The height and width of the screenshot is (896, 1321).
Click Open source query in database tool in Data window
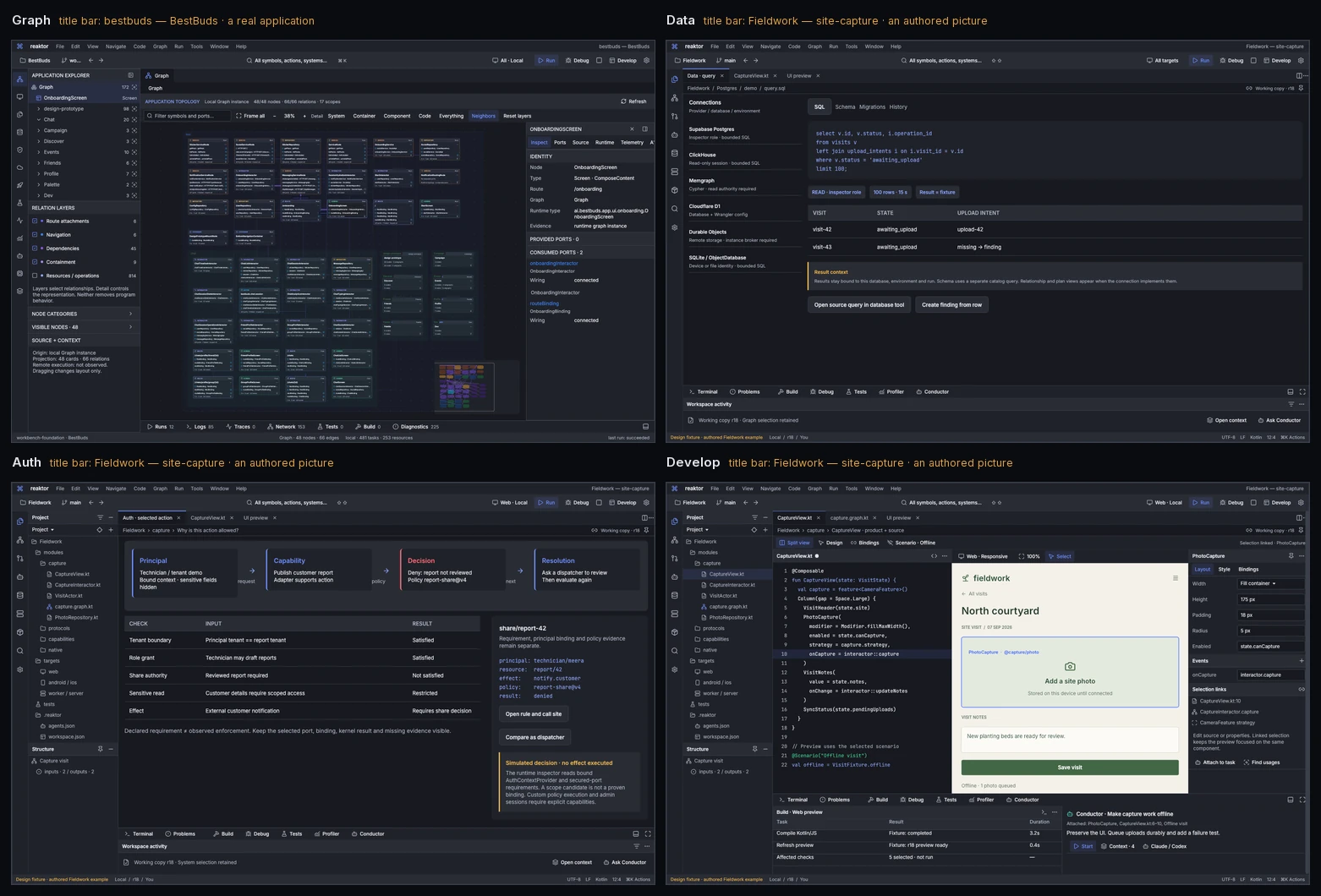[x=859, y=305]
